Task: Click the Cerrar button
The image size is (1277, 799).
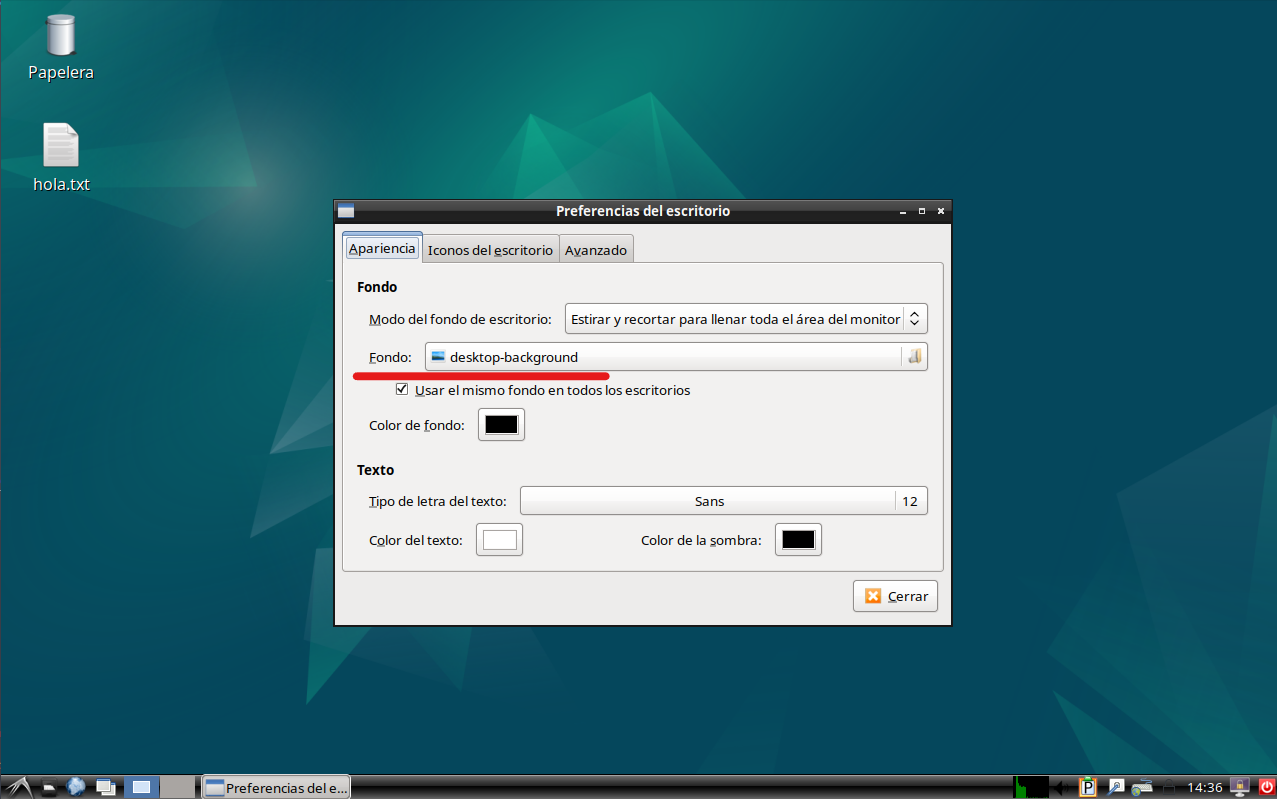Action: point(895,596)
